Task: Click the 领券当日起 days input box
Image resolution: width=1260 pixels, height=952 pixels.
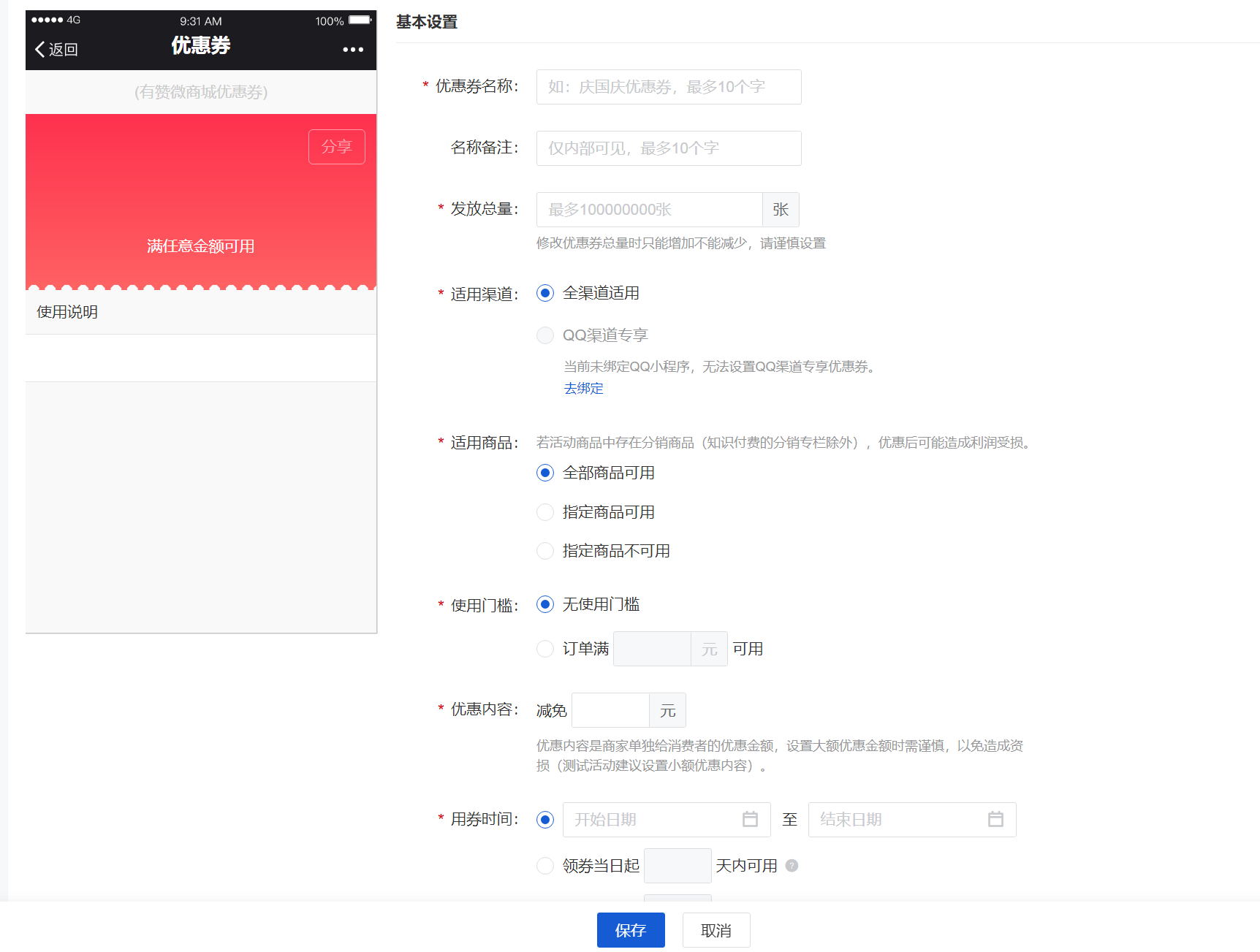Action: pos(678,866)
